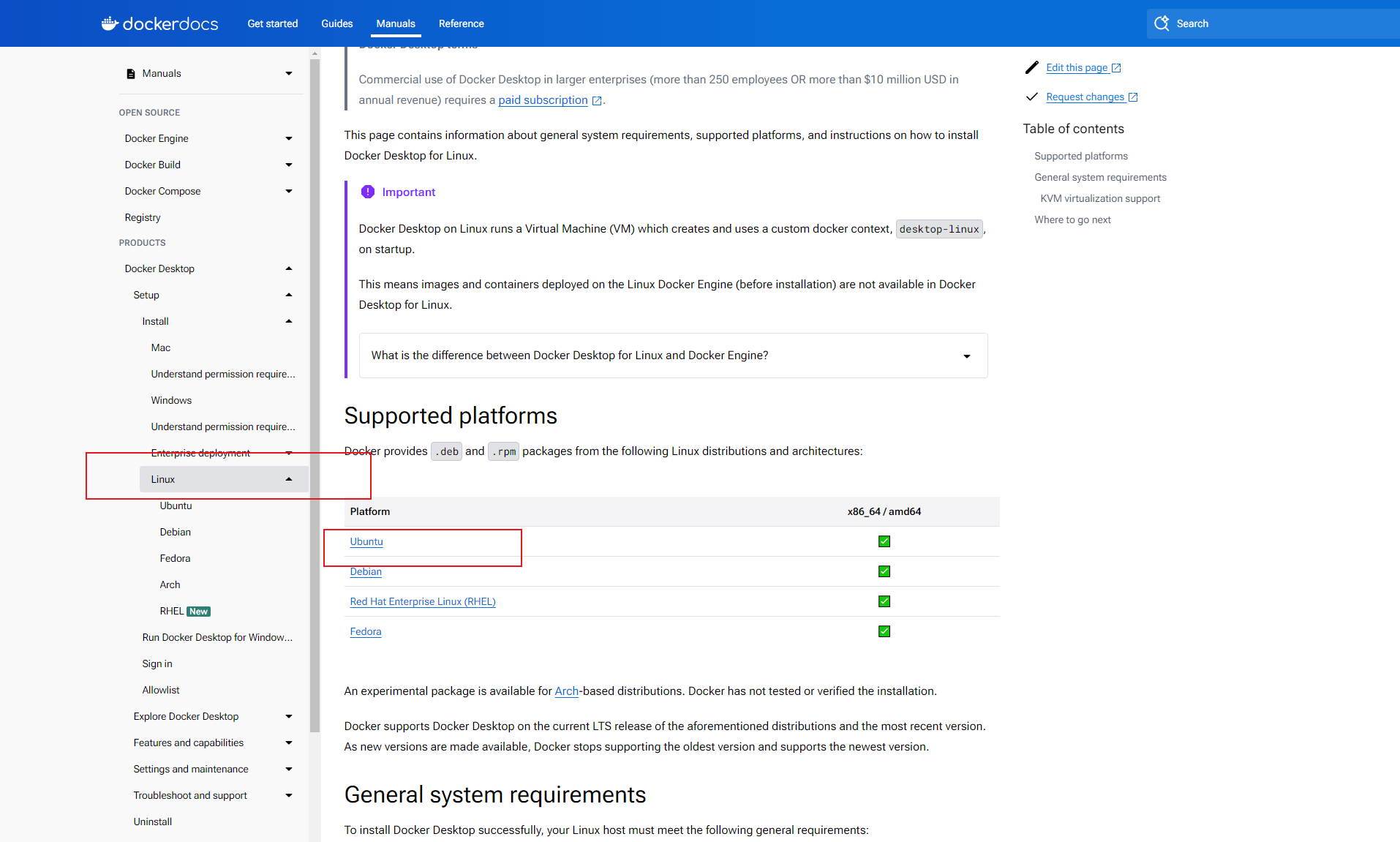Select Debian under Linux in sidebar

[175, 533]
